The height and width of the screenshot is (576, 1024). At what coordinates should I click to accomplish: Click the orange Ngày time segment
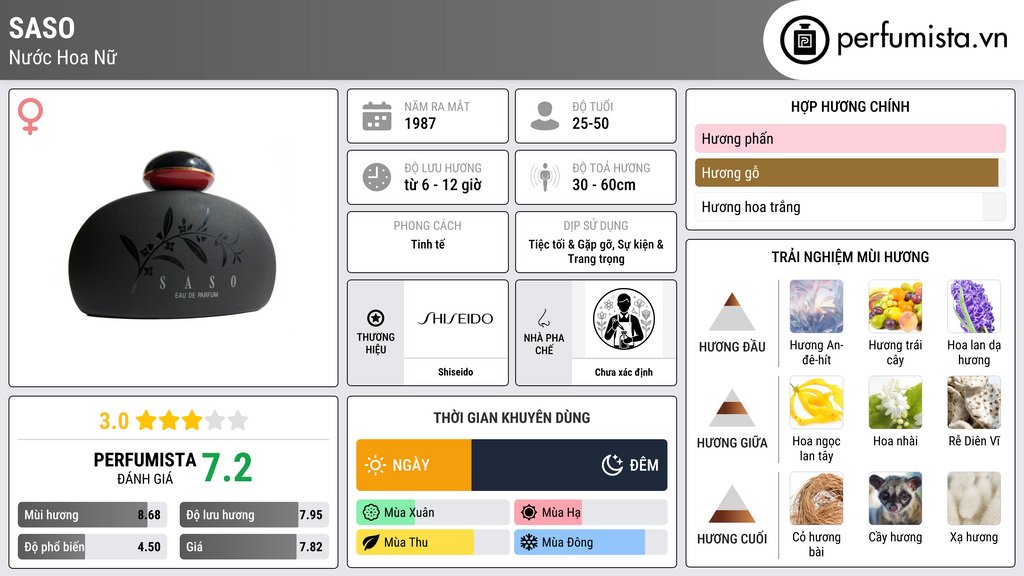tap(414, 465)
